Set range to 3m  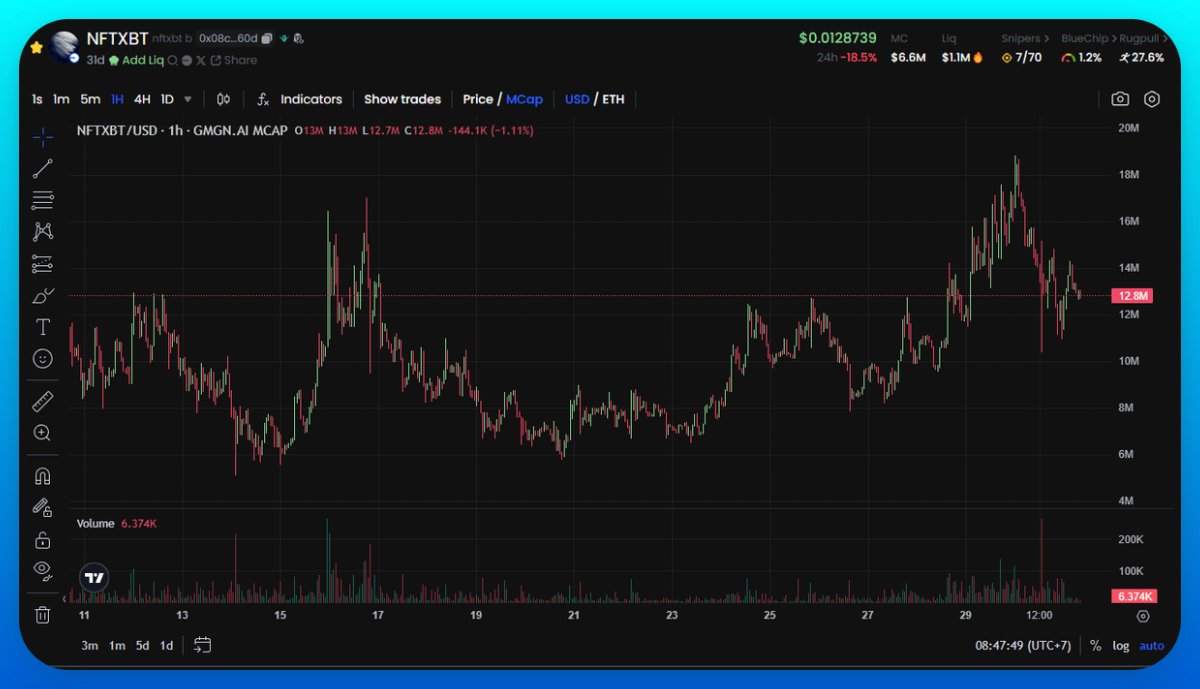point(90,645)
